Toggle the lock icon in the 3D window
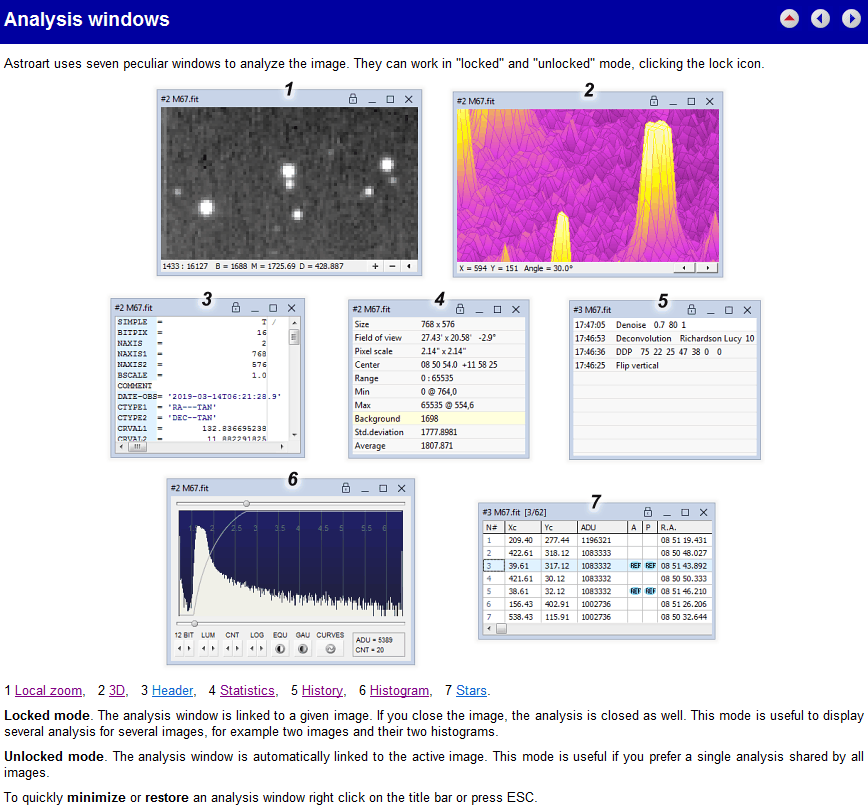This screenshot has height=809, width=868. [654, 101]
